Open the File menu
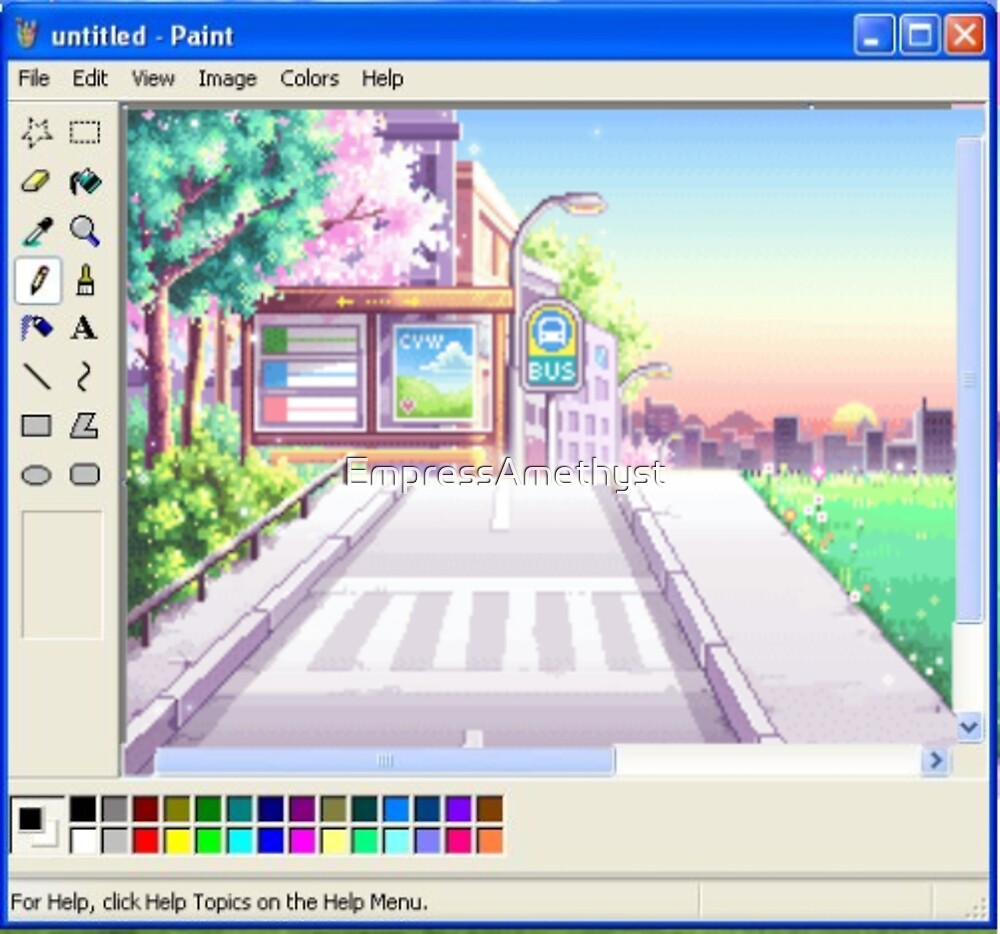This screenshot has width=1000, height=934. coord(34,78)
